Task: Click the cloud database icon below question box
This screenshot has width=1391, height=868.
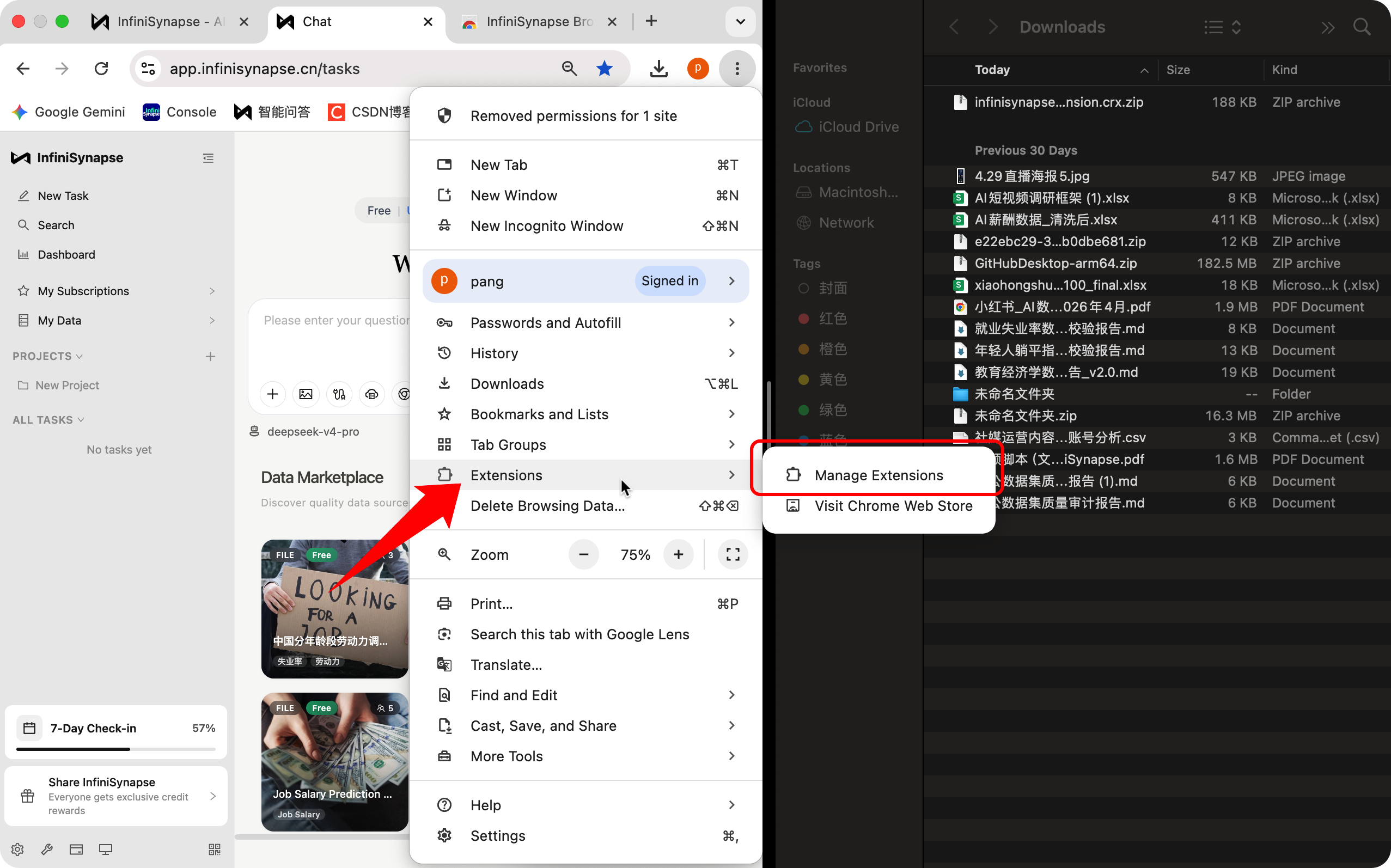Action: (372, 394)
